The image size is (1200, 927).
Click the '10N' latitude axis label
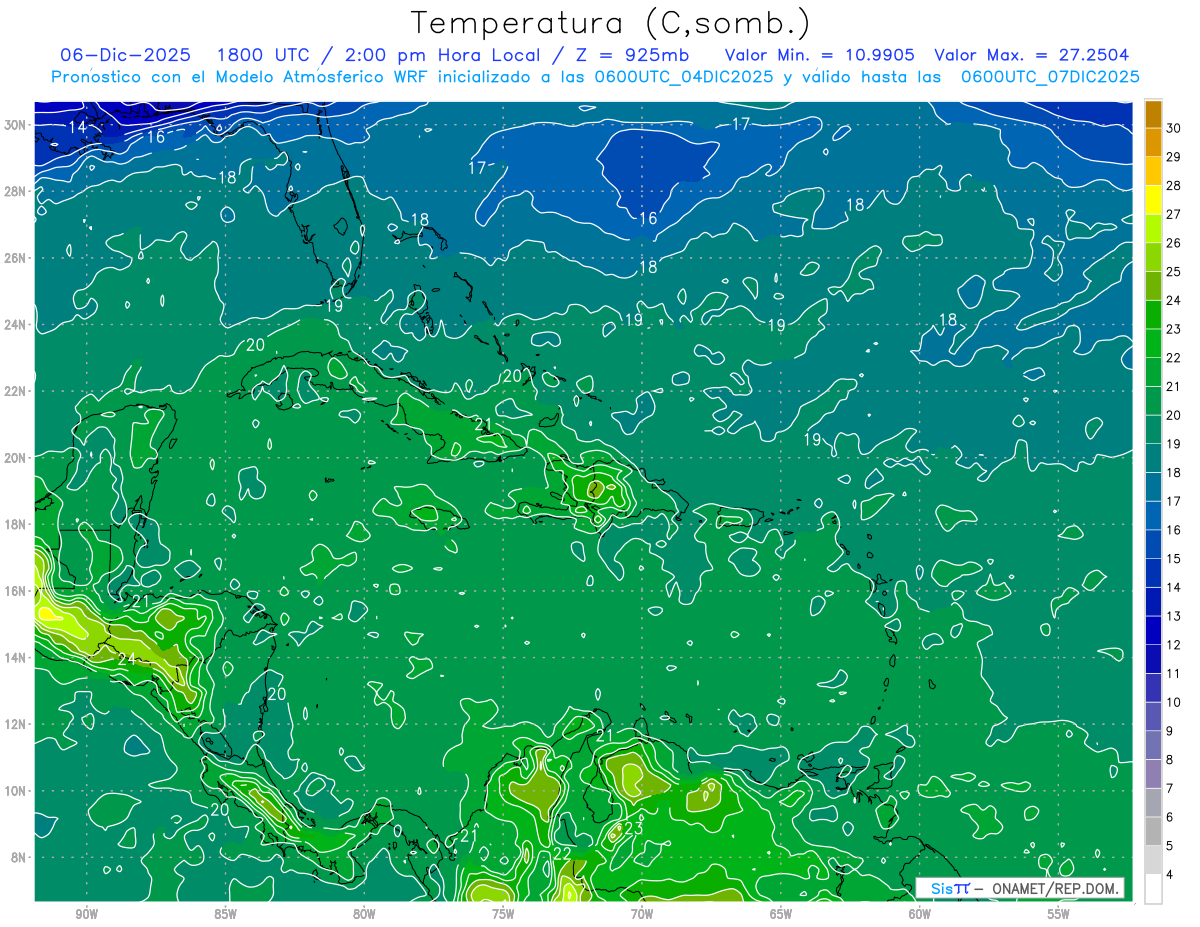tap(15, 791)
